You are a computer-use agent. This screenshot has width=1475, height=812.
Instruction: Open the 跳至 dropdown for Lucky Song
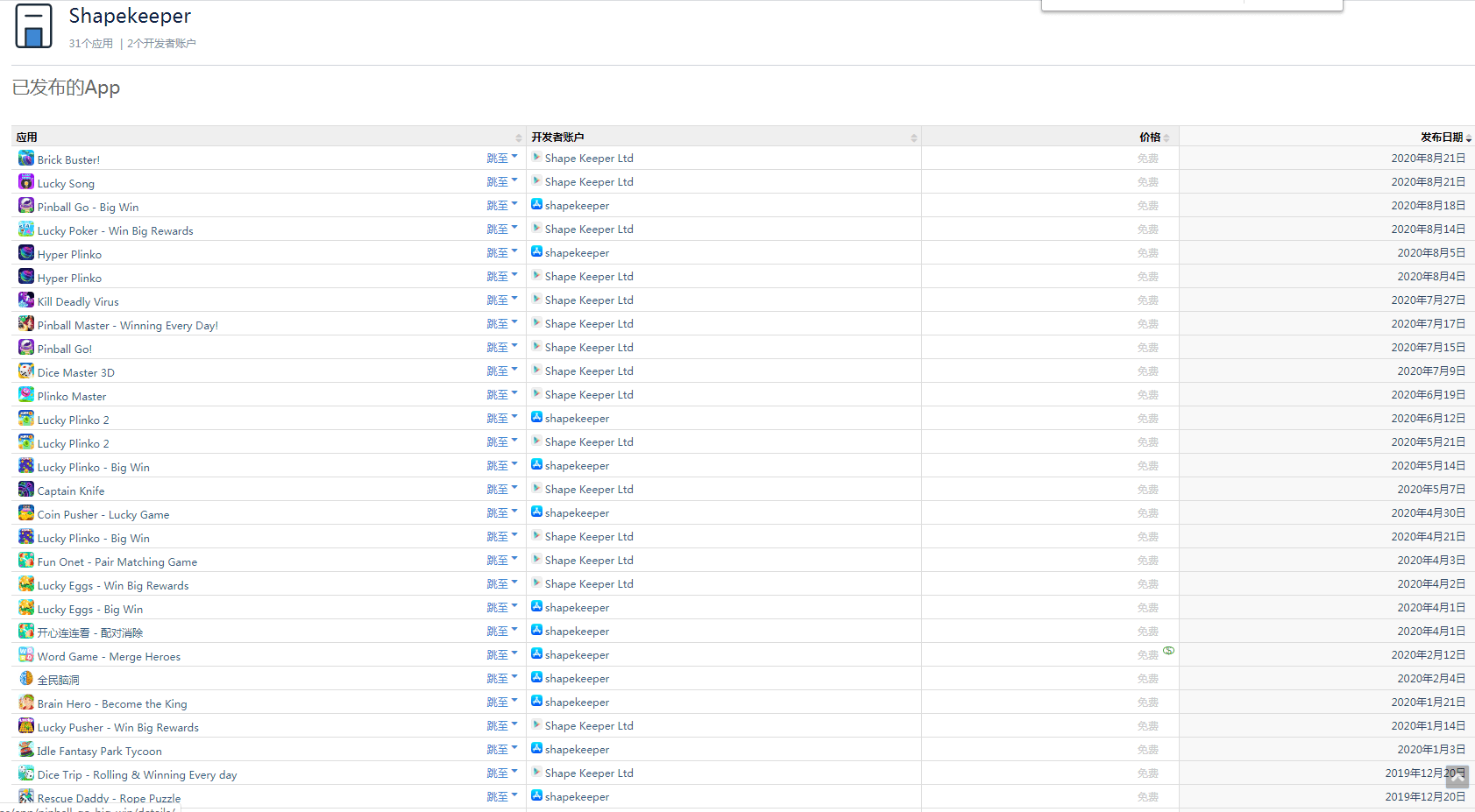(502, 182)
